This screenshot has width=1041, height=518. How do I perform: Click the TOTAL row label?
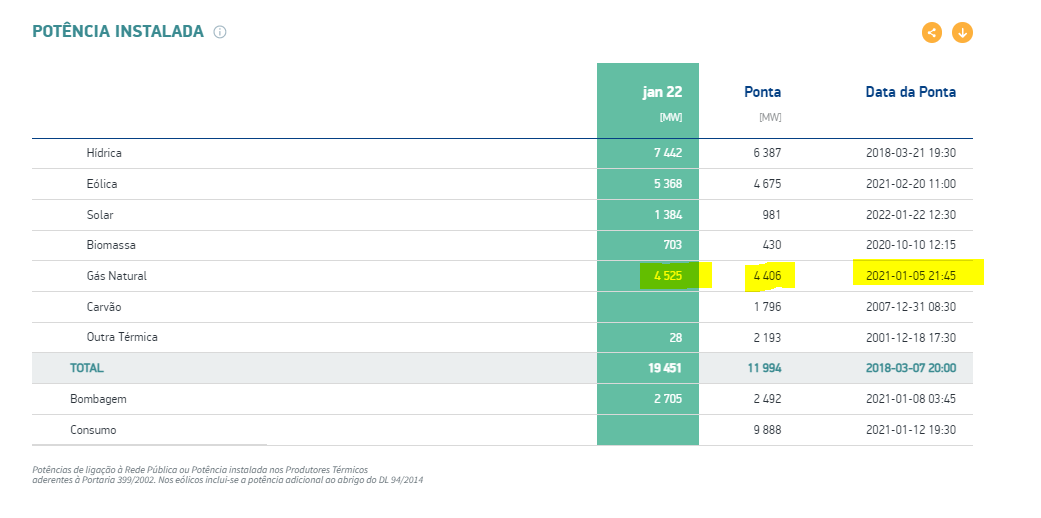tap(86, 368)
